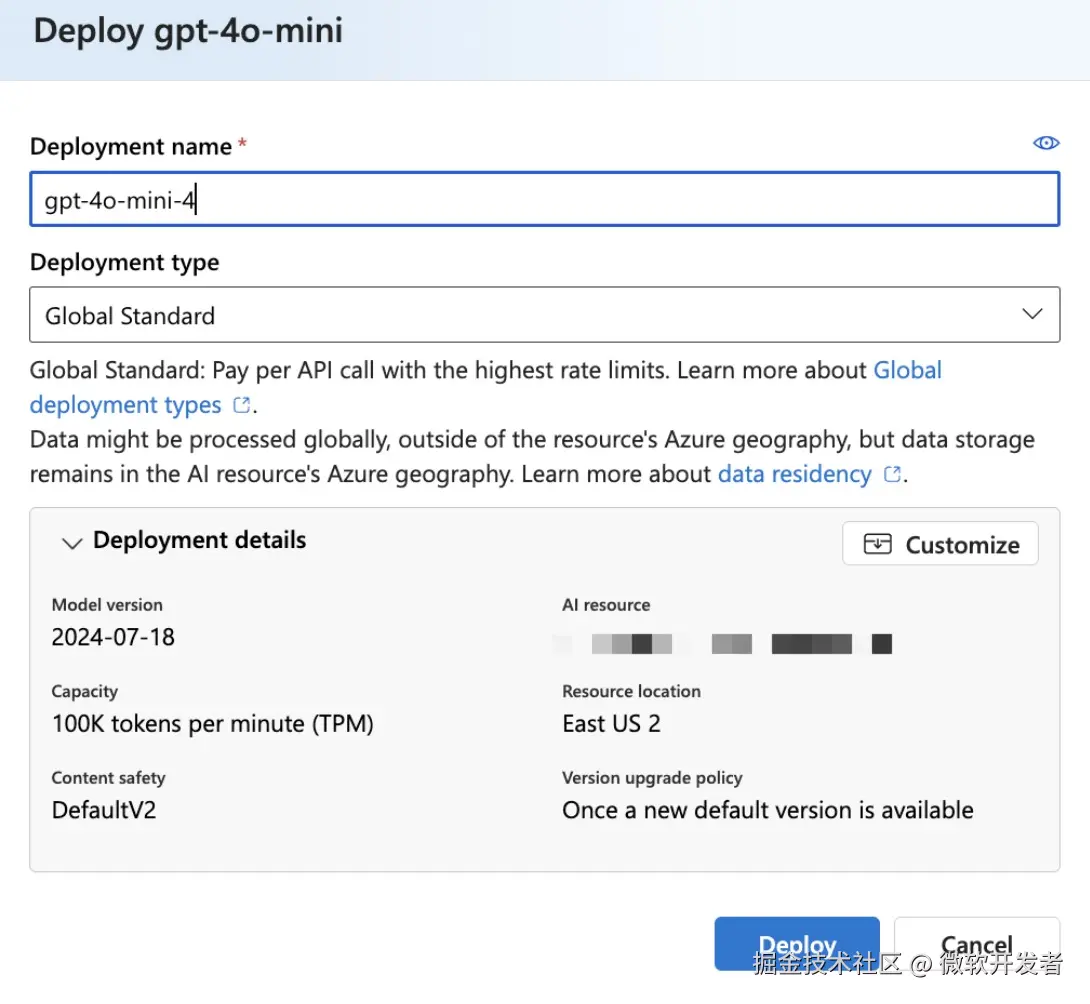The height and width of the screenshot is (1004, 1090).
Task: Click the blurred AI resource name
Action: (x=722, y=643)
